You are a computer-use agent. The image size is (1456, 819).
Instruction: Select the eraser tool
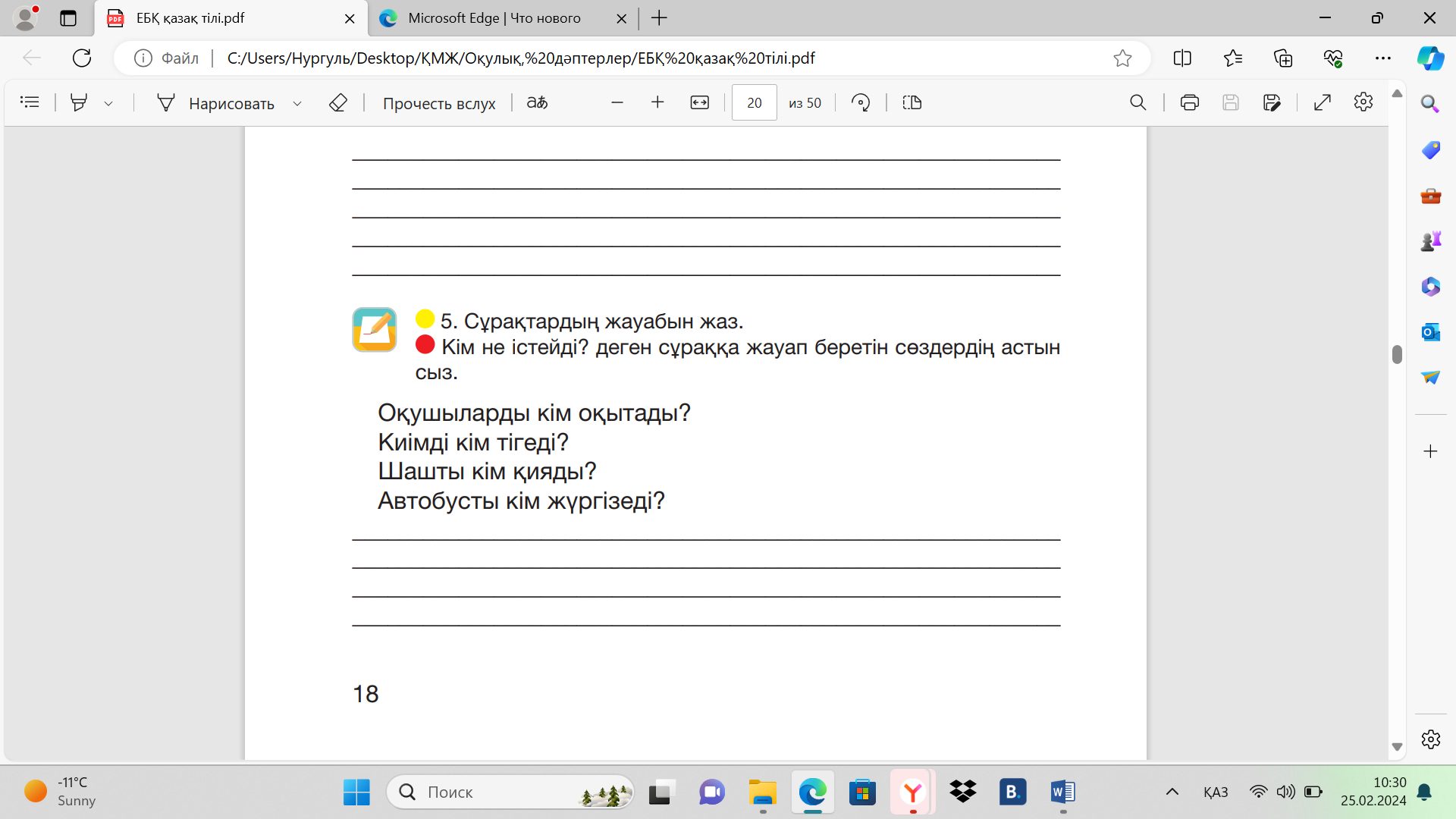coord(338,102)
